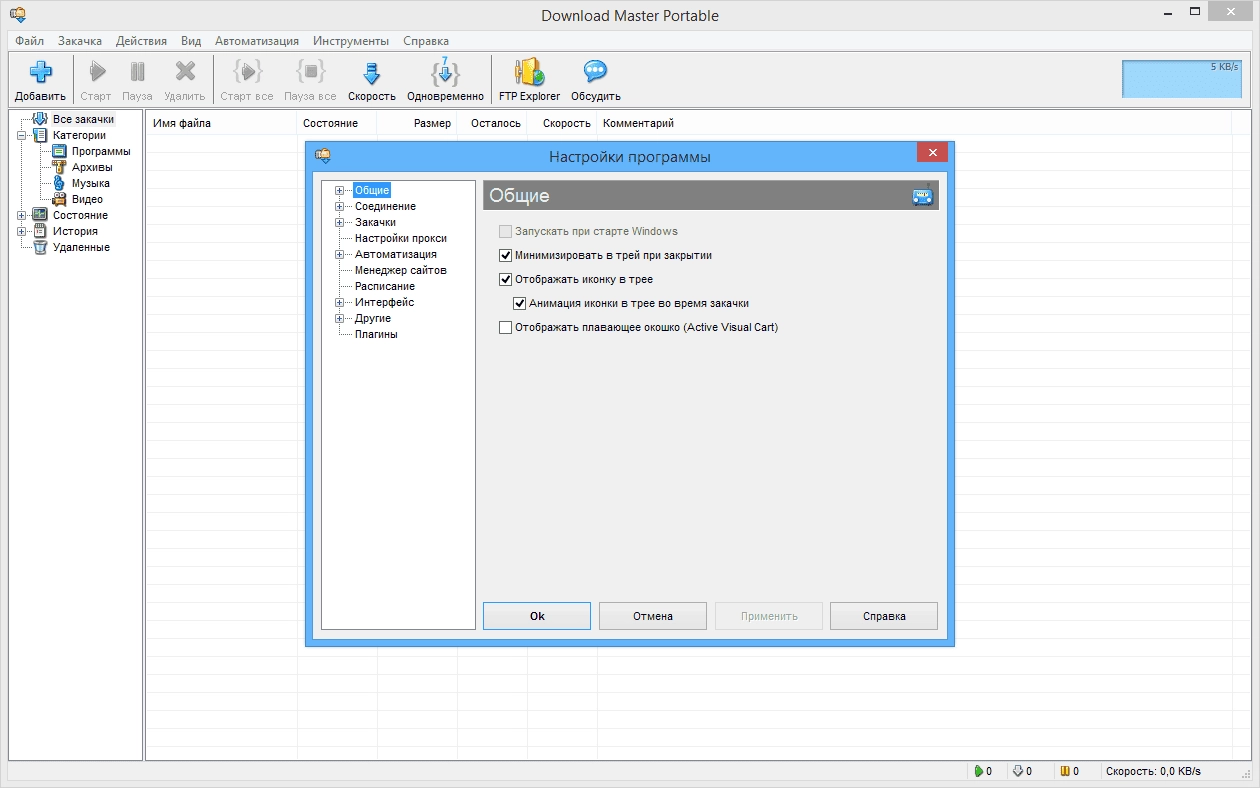Image resolution: width=1260 pixels, height=788 pixels.
Task: Click the Музыка category icon
Action: click(x=59, y=183)
